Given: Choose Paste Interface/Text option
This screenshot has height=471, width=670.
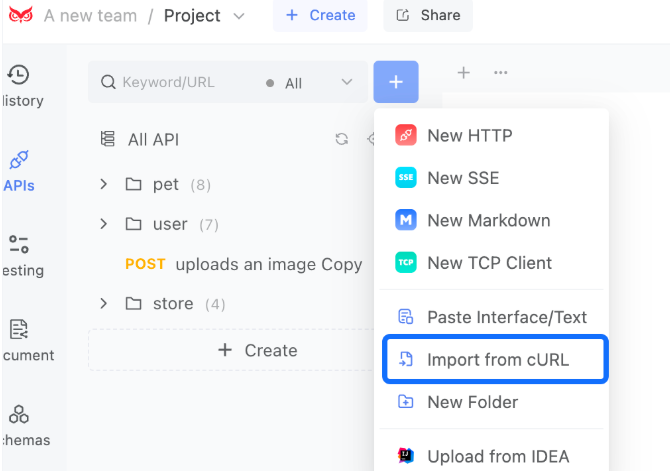Looking at the screenshot, I should 491,317.
